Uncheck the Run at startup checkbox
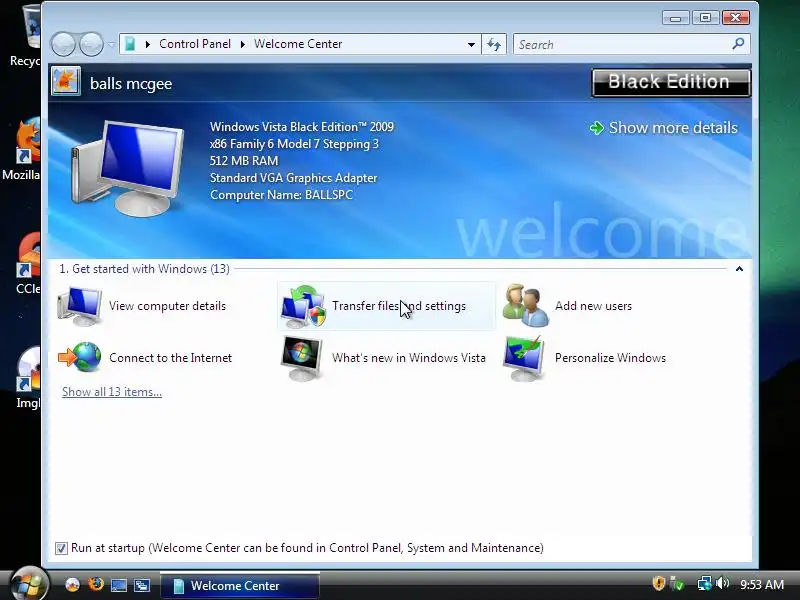 pyautogui.click(x=61, y=548)
